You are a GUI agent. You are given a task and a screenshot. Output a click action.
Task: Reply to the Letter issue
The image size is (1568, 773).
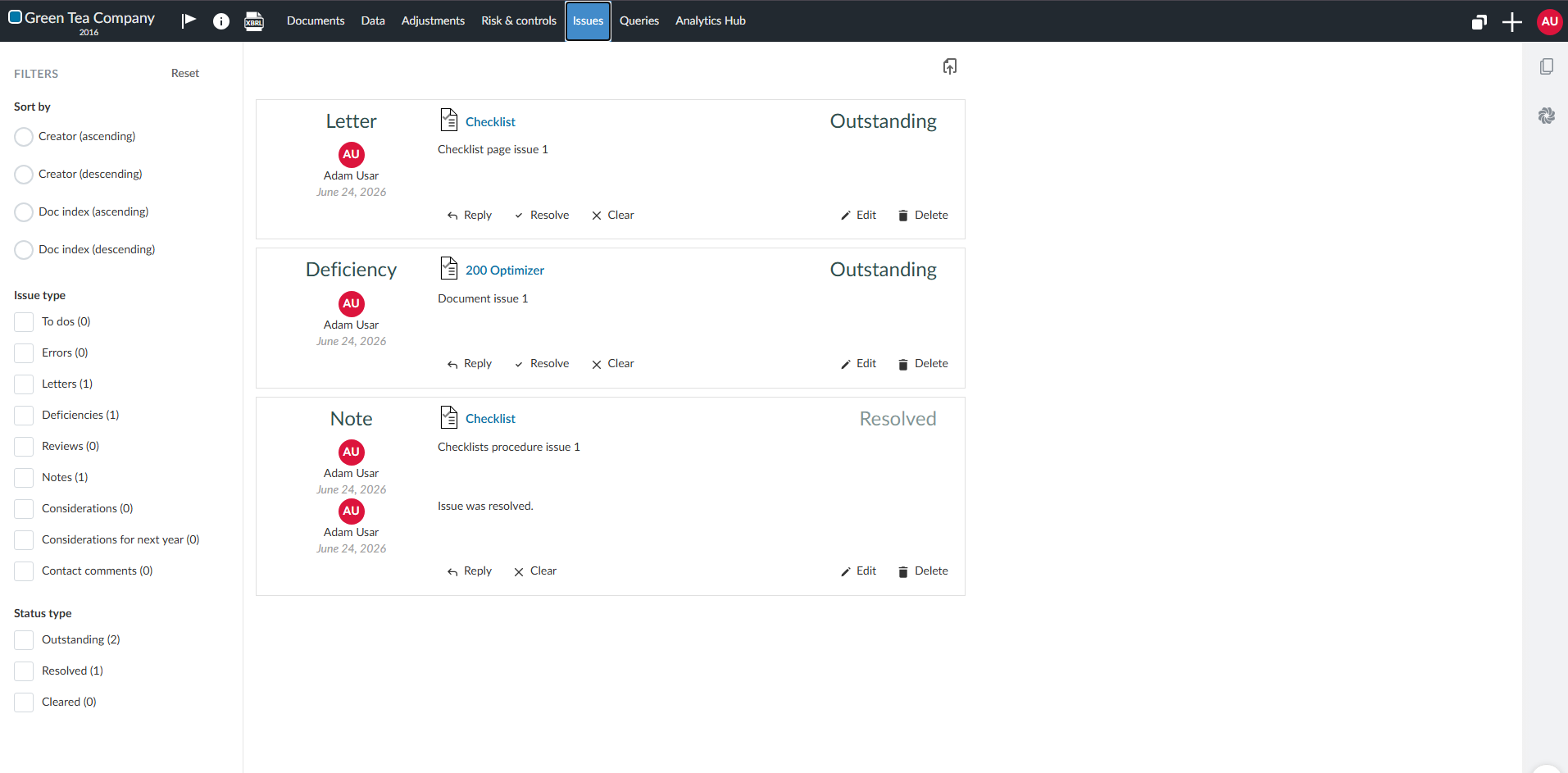470,215
